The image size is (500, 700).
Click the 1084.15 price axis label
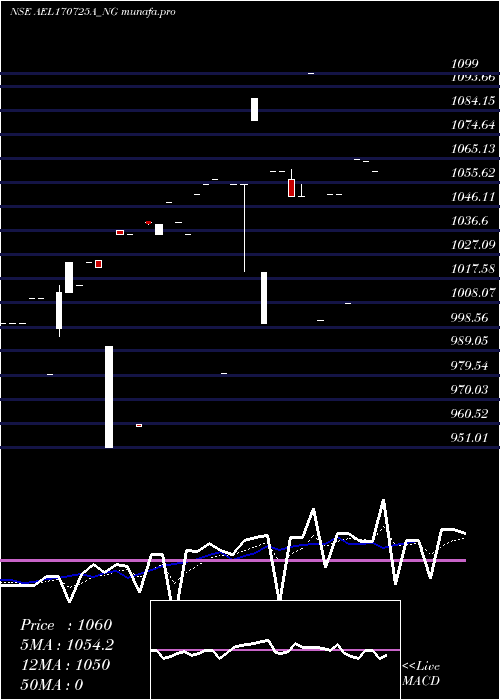click(x=473, y=101)
